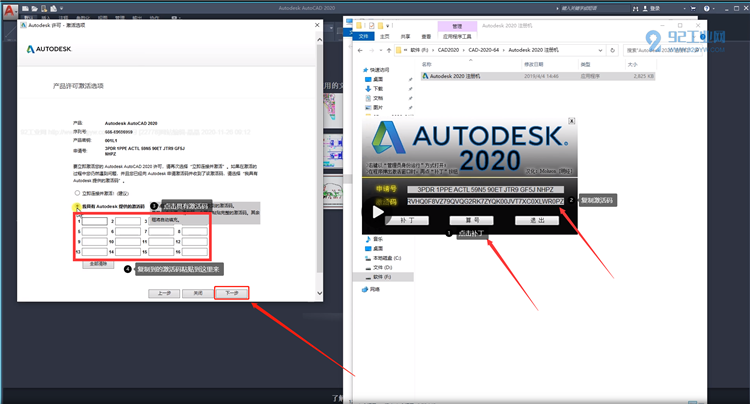Screen dimensions: 750x404
Task: Click 软件 (F:) in the address breadcrumb
Action: (x=419, y=50)
